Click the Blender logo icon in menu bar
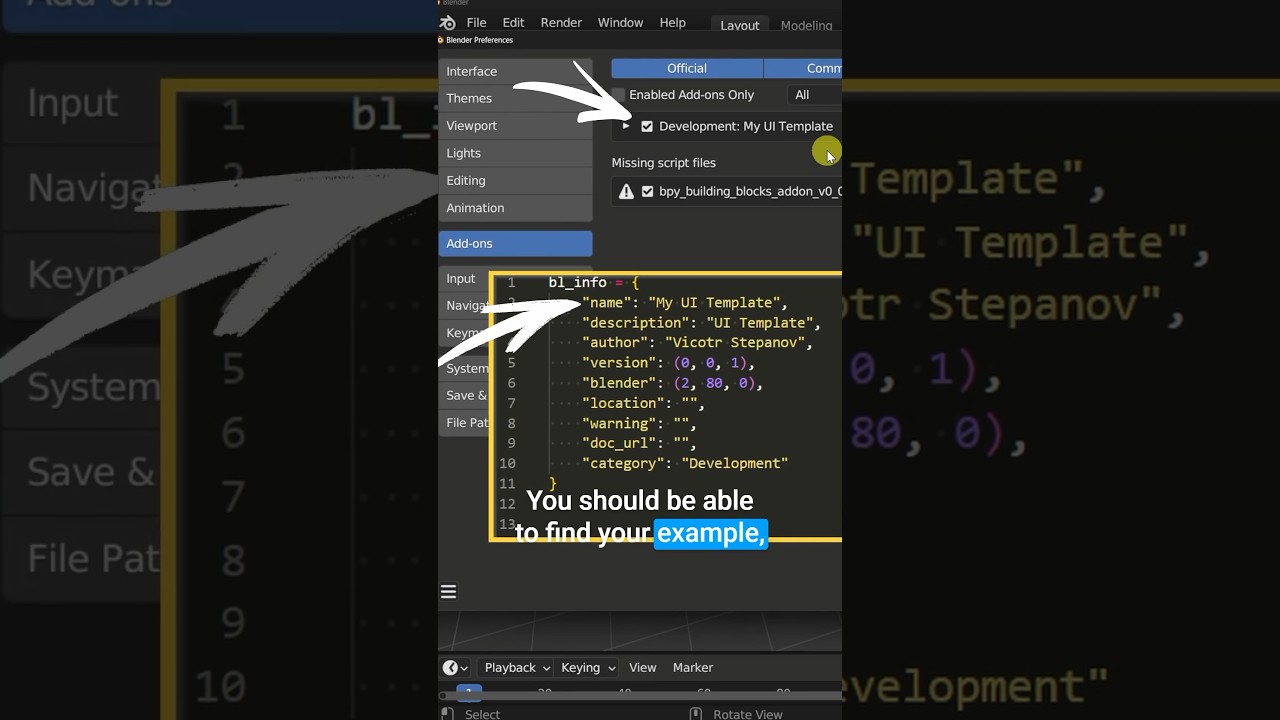 pyautogui.click(x=448, y=23)
